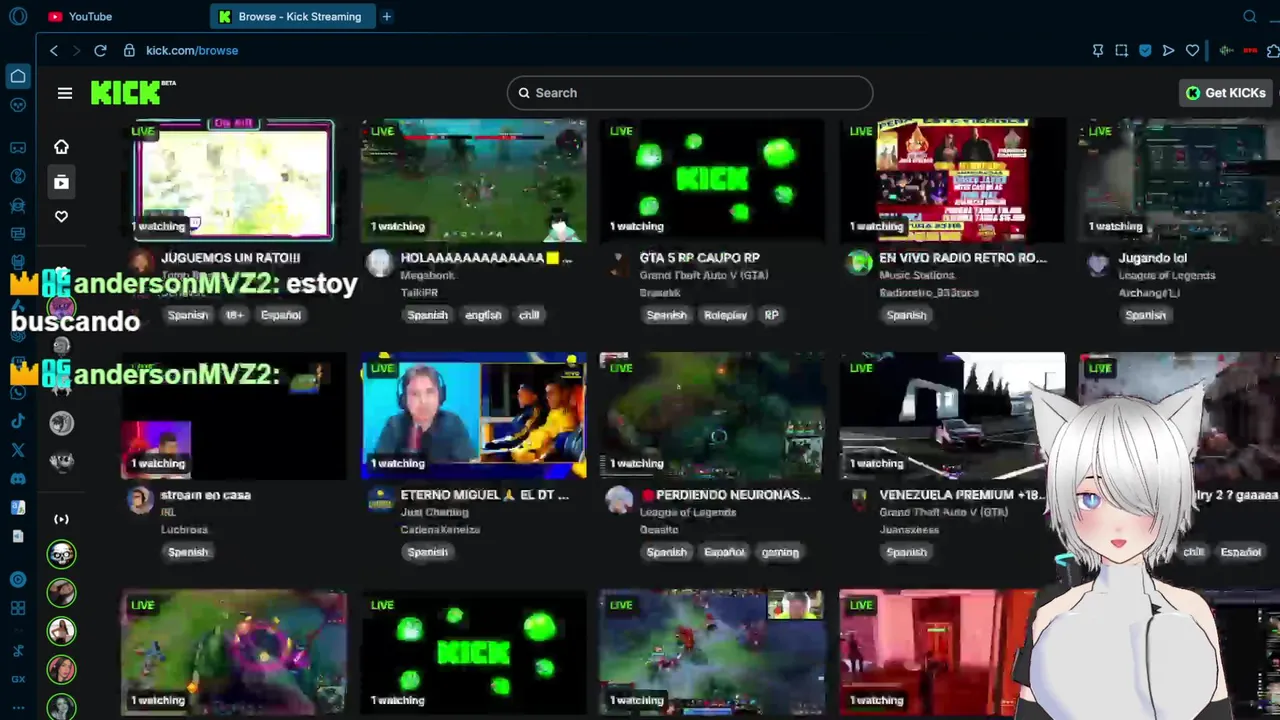Open WhatsApp in the Opera sidebar
The width and height of the screenshot is (1280, 720).
(x=18, y=392)
